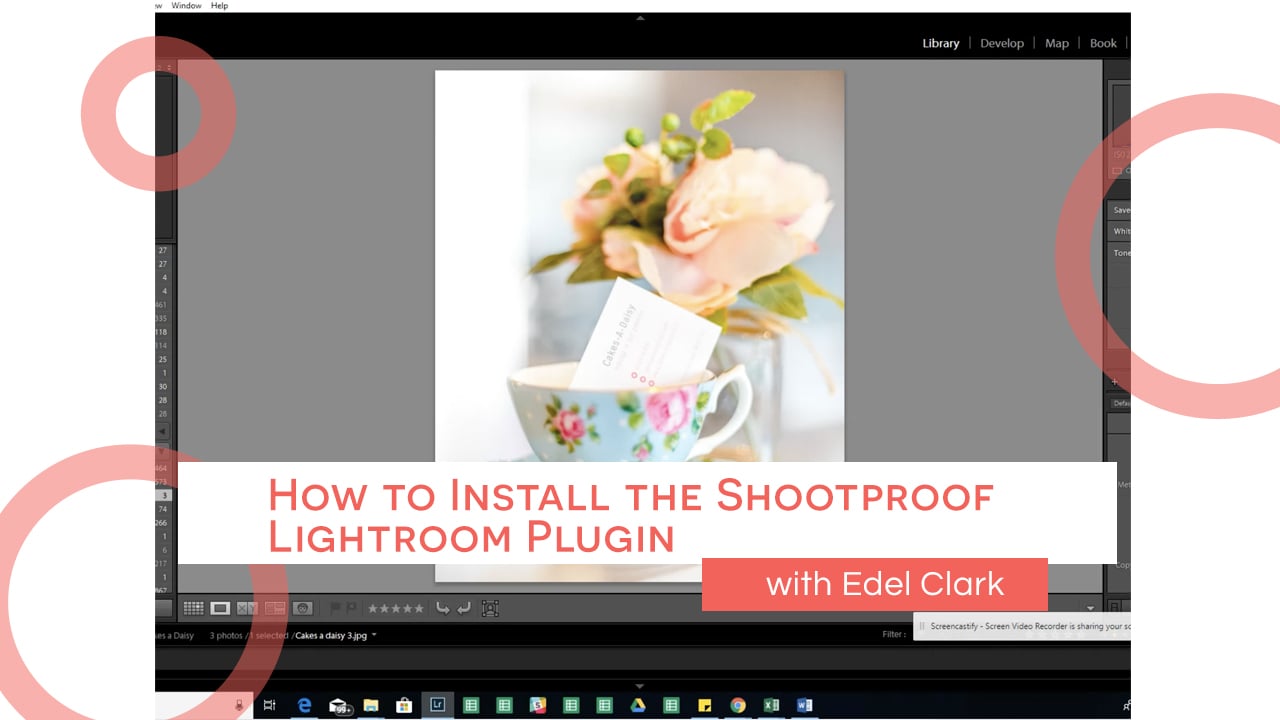Viewport: 1280px width, 720px height.
Task: Open File Explorer from taskbar
Action: coord(370,705)
